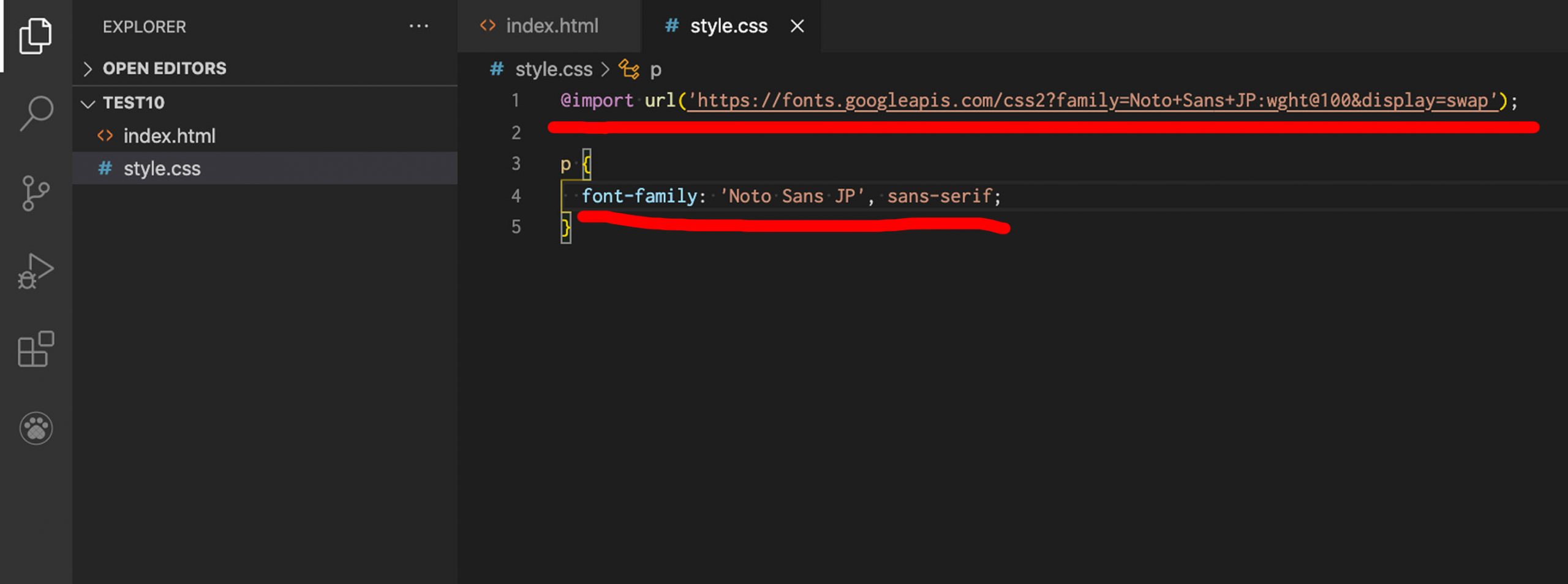Click style.css in the breadcrumb
Image resolution: width=1568 pixels, height=584 pixels.
coord(553,69)
